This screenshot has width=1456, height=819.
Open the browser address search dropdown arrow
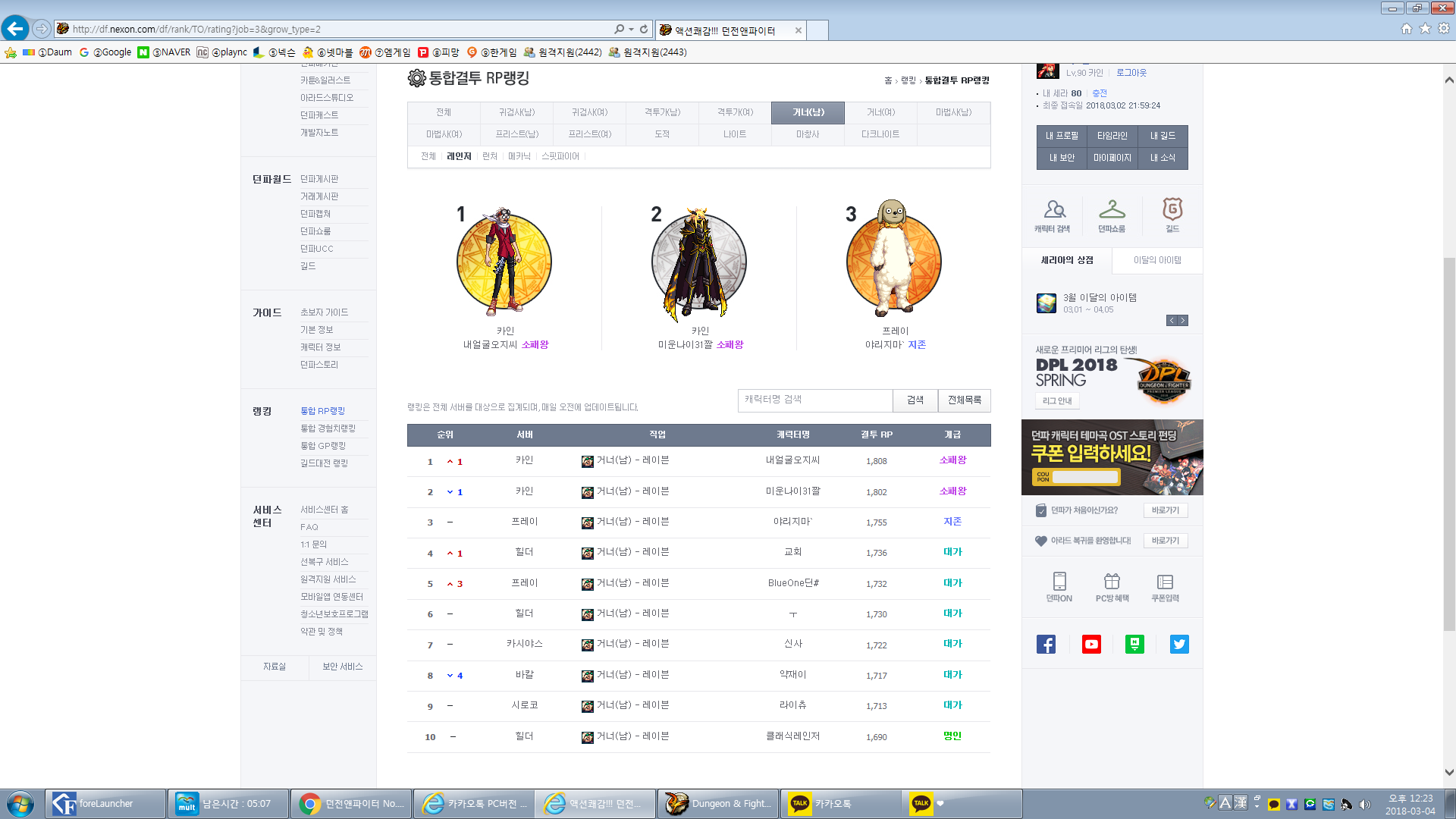pos(631,30)
